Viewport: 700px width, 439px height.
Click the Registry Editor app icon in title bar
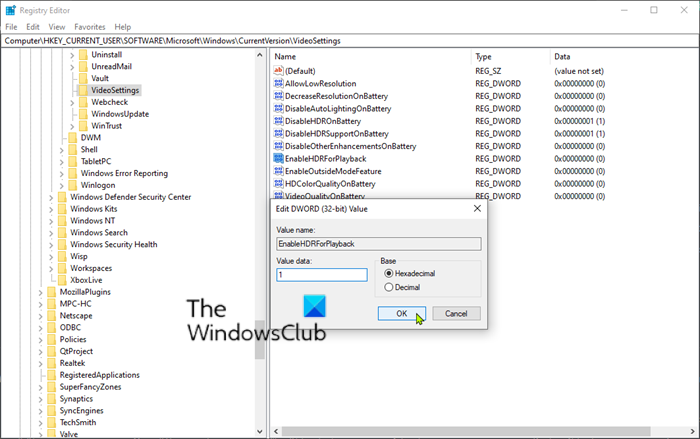click(x=10, y=10)
